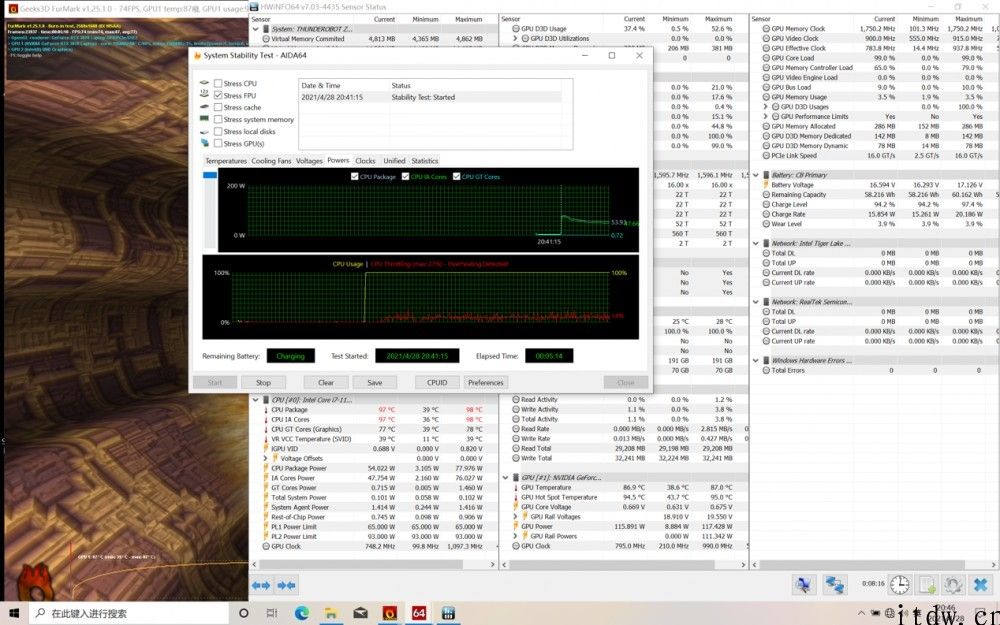The image size is (1000, 625).
Task: Stop the stability test with the Stop button
Action: point(263,383)
